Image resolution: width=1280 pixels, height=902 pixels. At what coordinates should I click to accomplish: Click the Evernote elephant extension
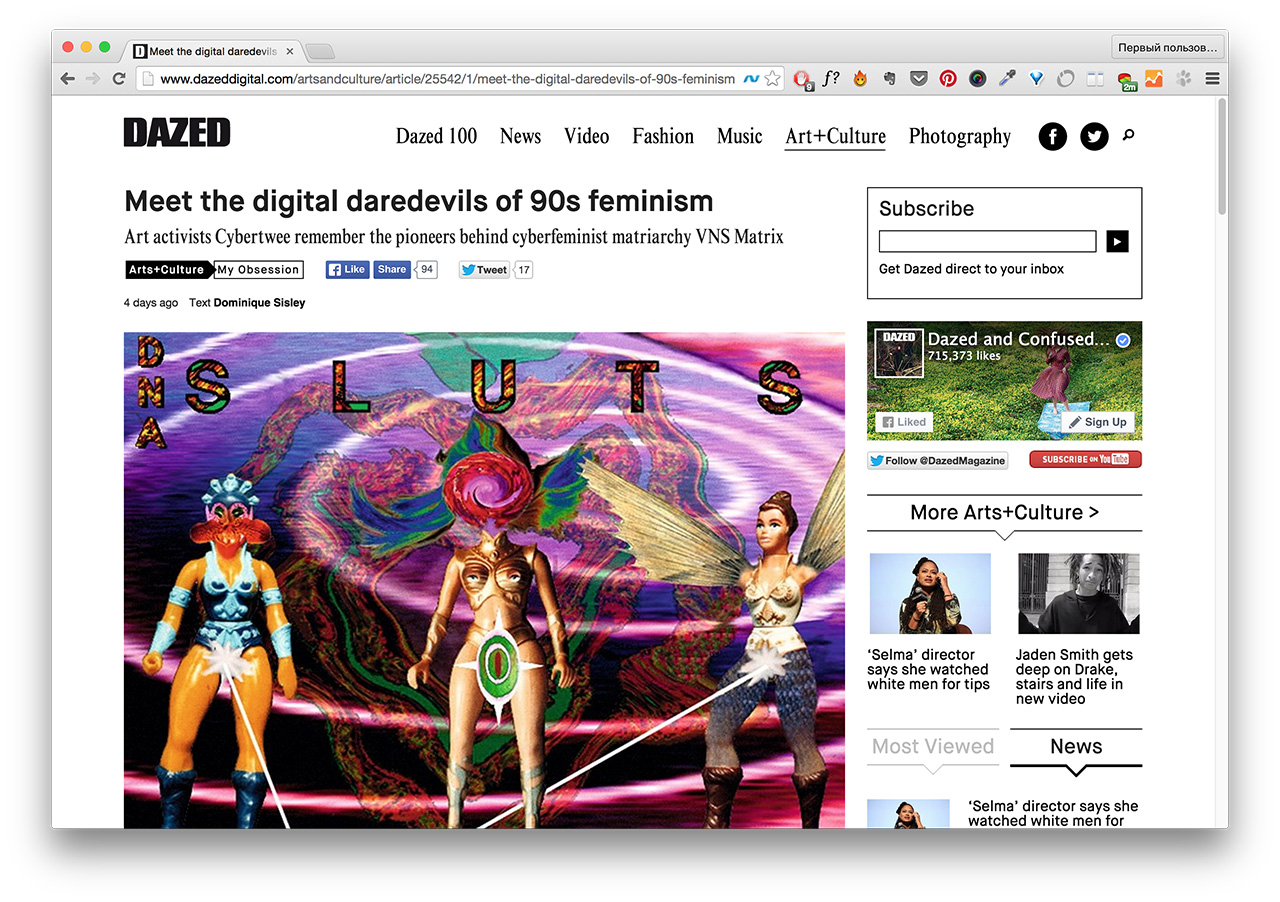(x=889, y=79)
